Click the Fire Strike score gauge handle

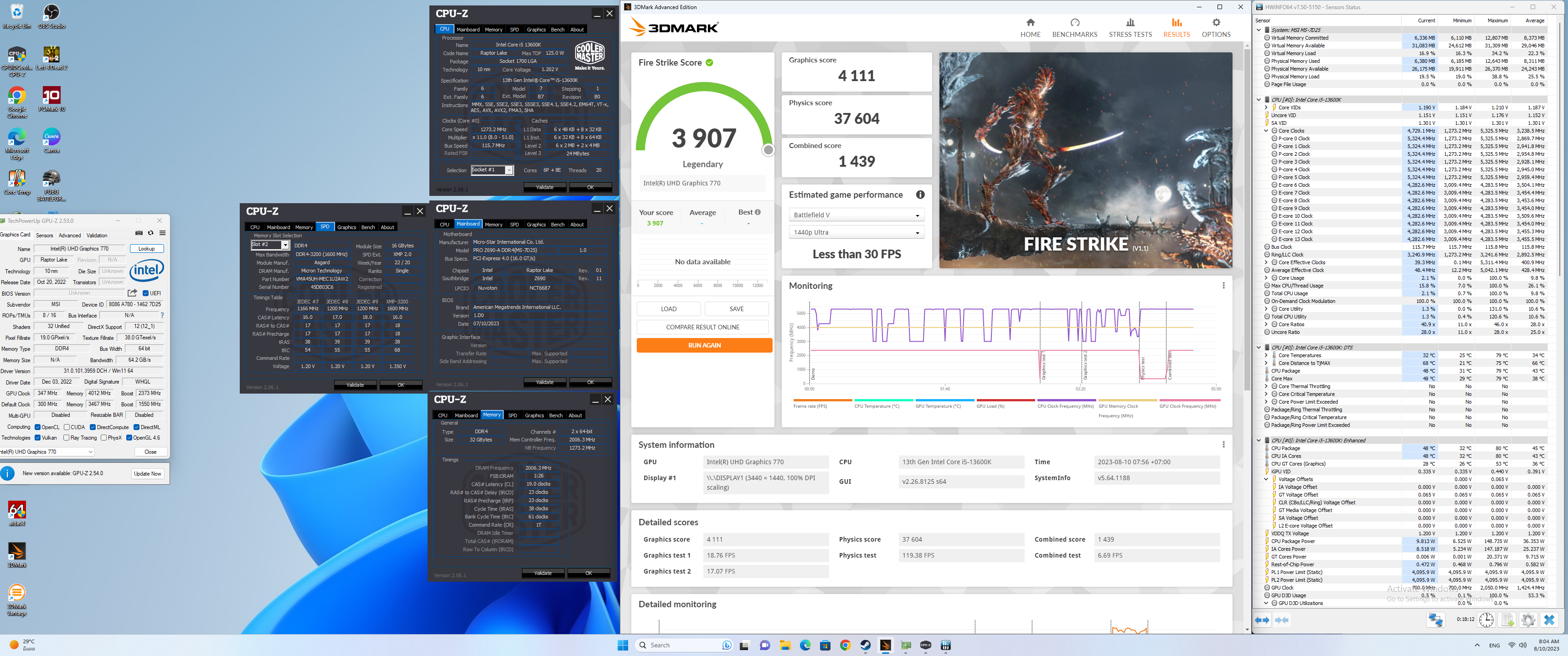(x=768, y=150)
